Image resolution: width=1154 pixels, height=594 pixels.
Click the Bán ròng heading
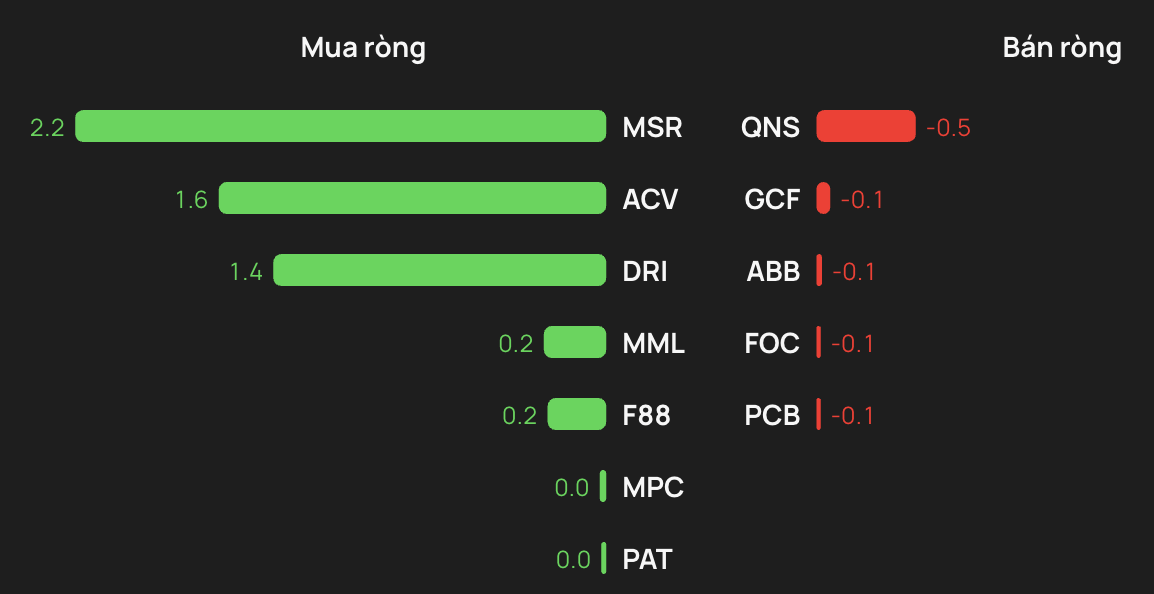1062,49
